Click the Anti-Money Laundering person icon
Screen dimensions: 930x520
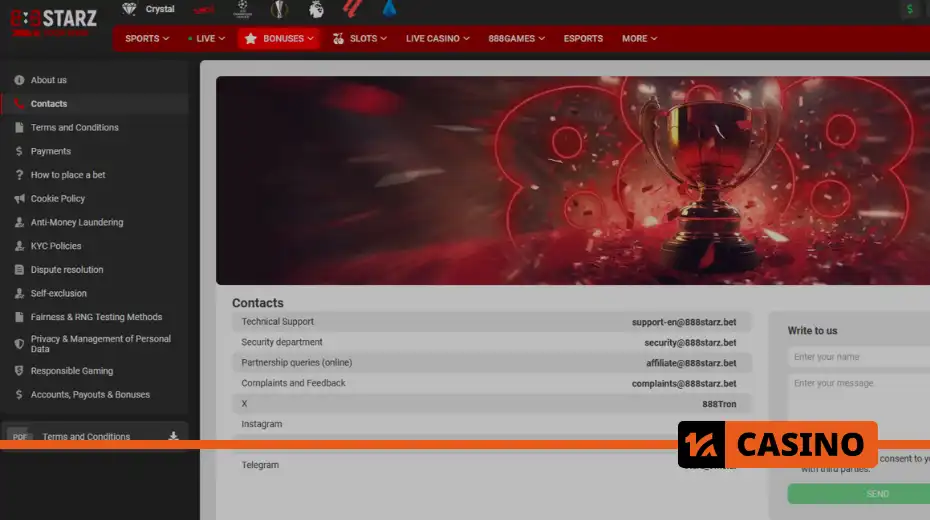[x=19, y=222]
